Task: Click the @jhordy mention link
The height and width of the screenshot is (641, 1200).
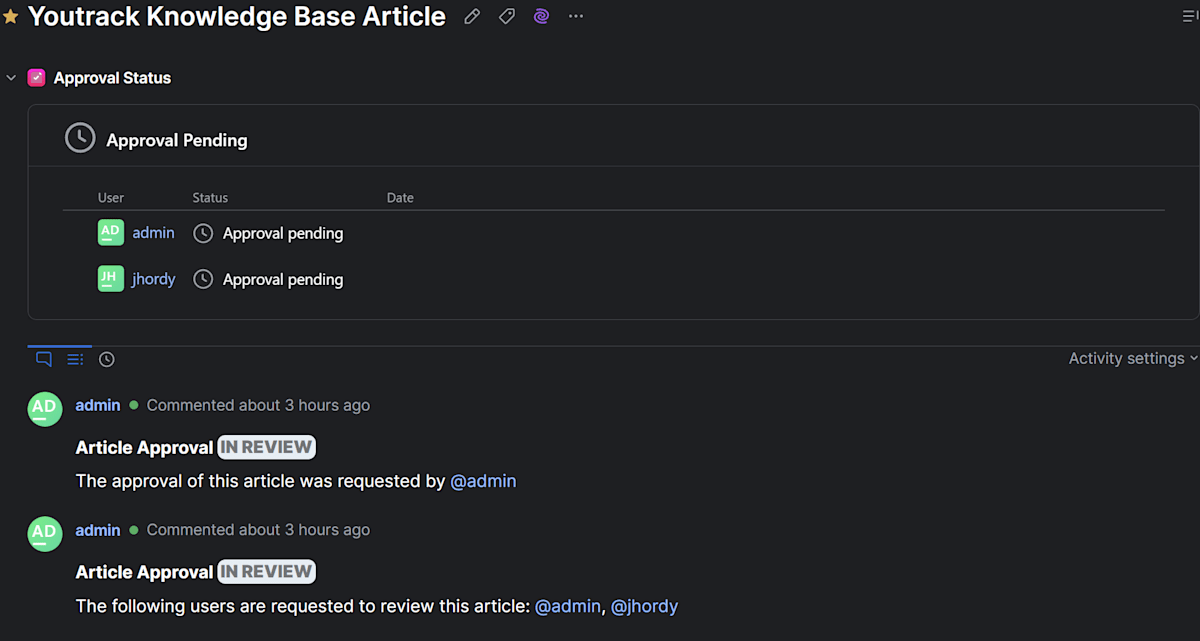Action: coord(645,606)
